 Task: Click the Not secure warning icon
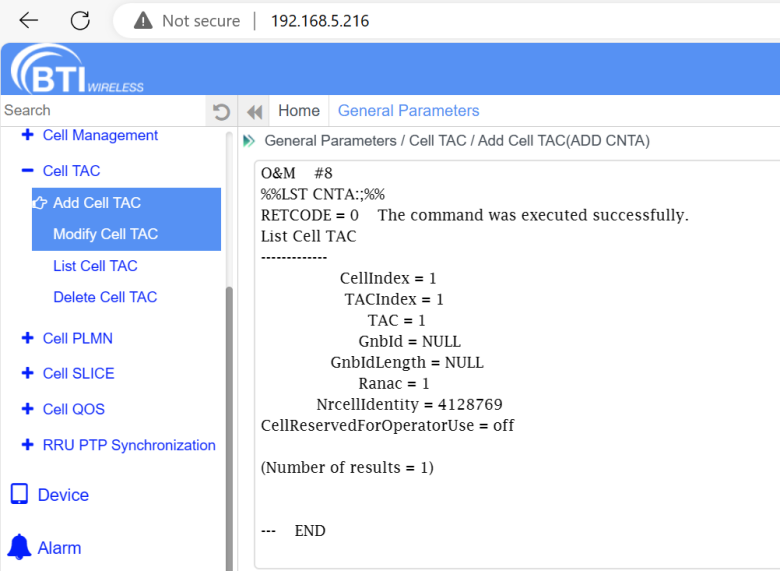tap(143, 21)
